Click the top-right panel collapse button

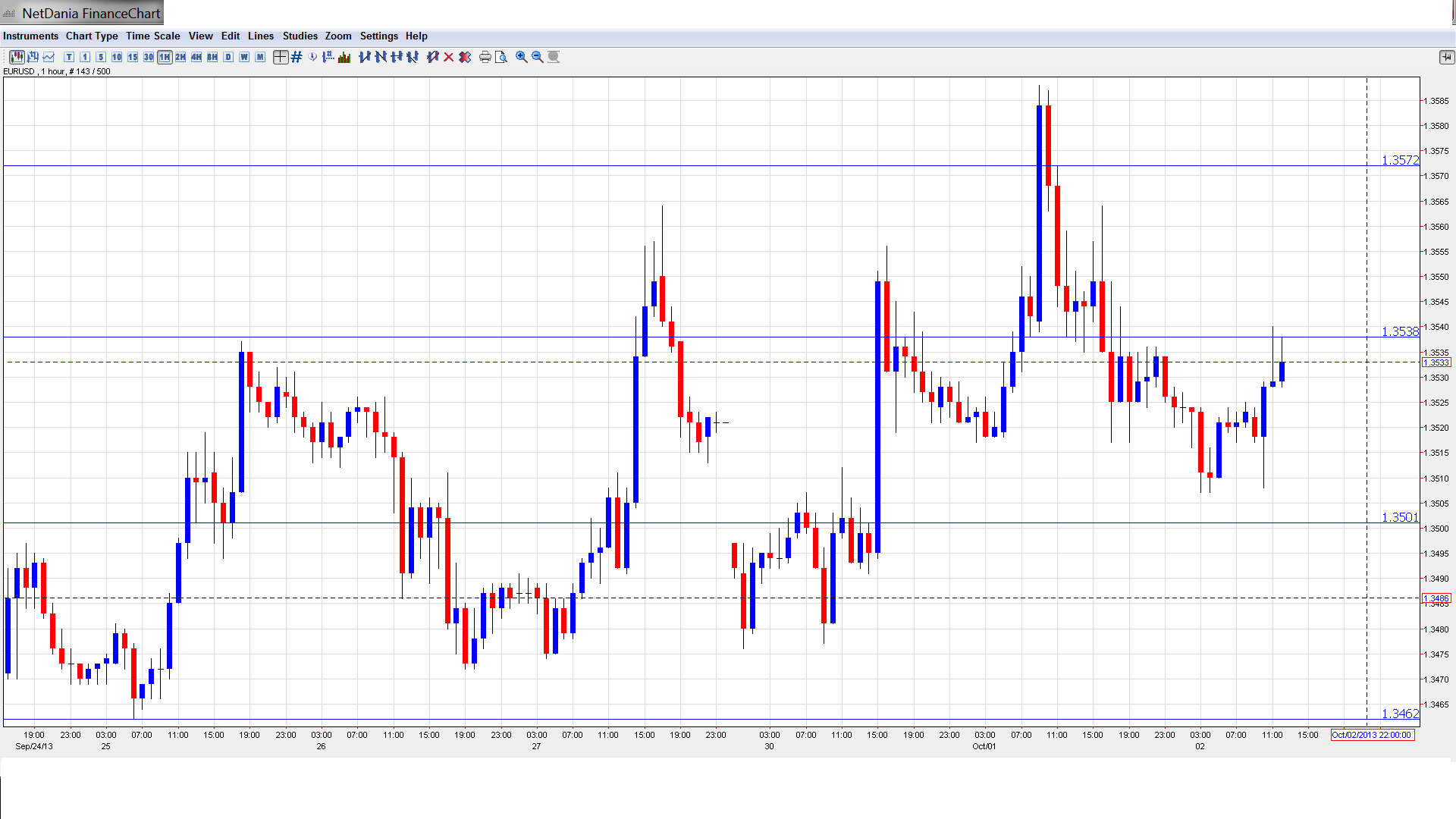tap(1446, 57)
